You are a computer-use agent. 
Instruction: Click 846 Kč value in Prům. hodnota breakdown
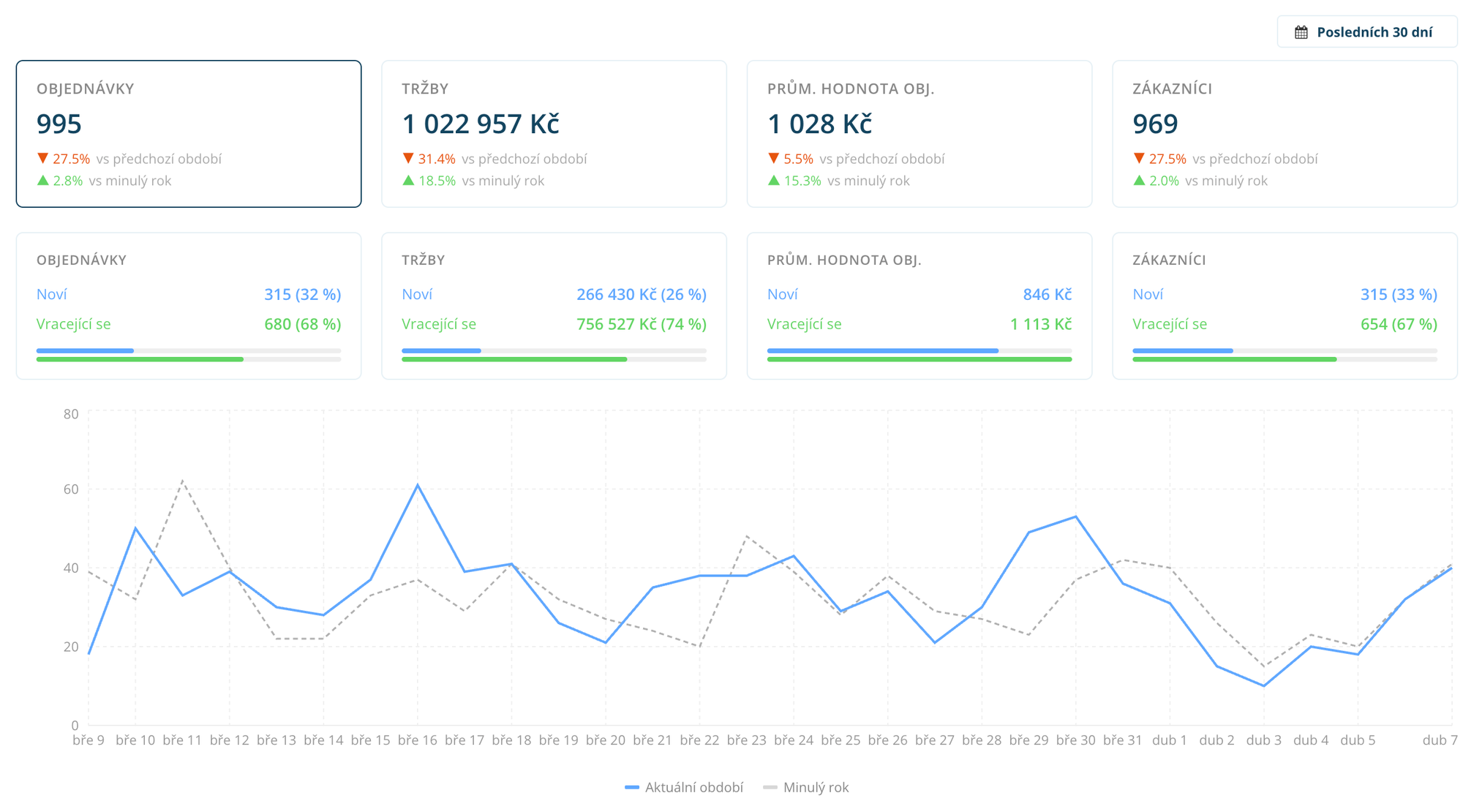click(x=1047, y=294)
